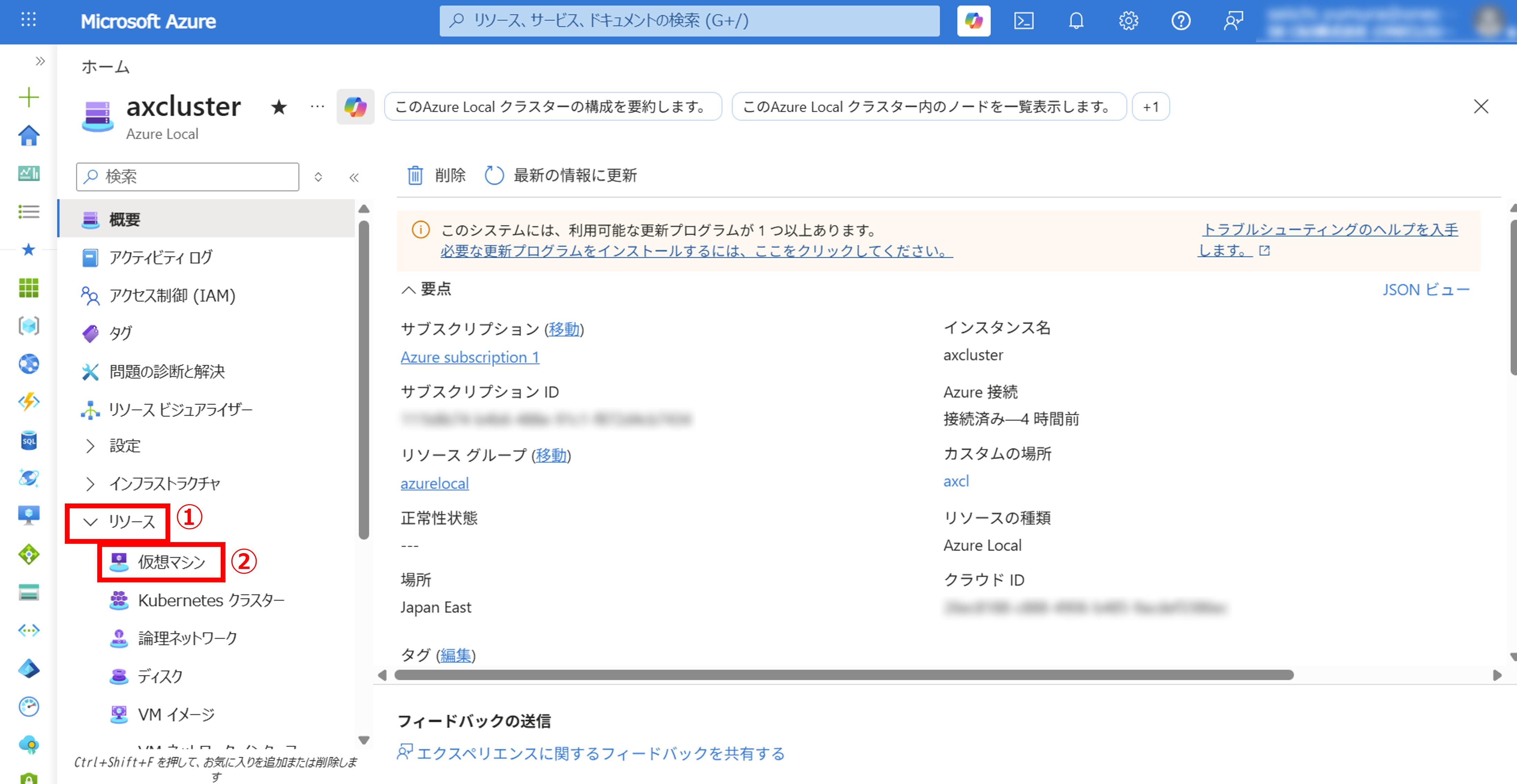
Task: Toggle favorite star for axcluster
Action: [279, 106]
